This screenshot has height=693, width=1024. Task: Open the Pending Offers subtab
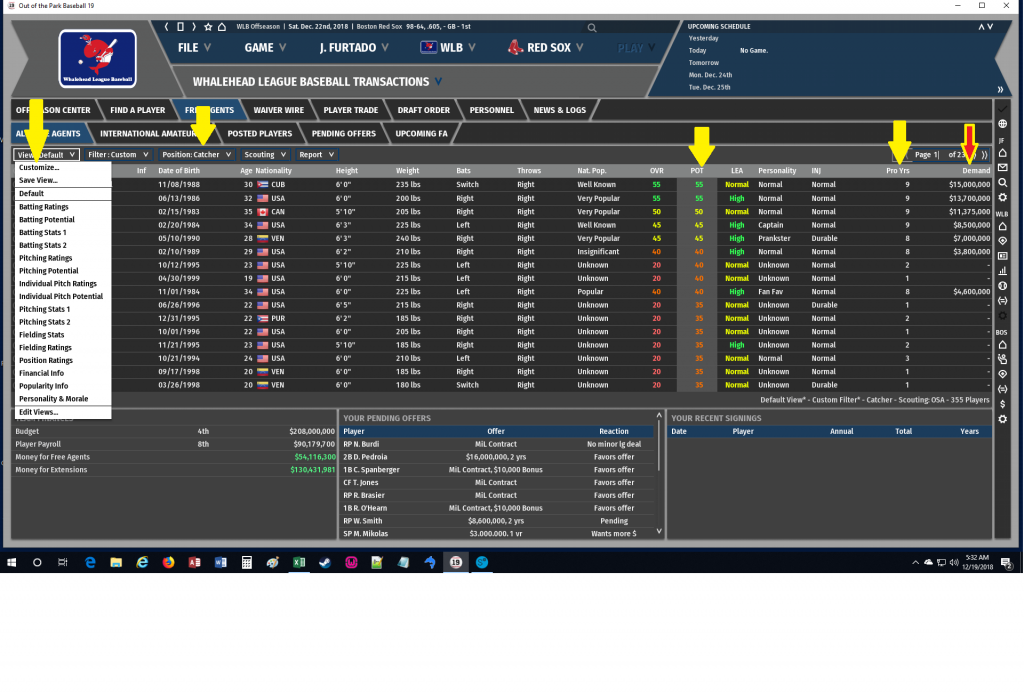click(x=344, y=134)
